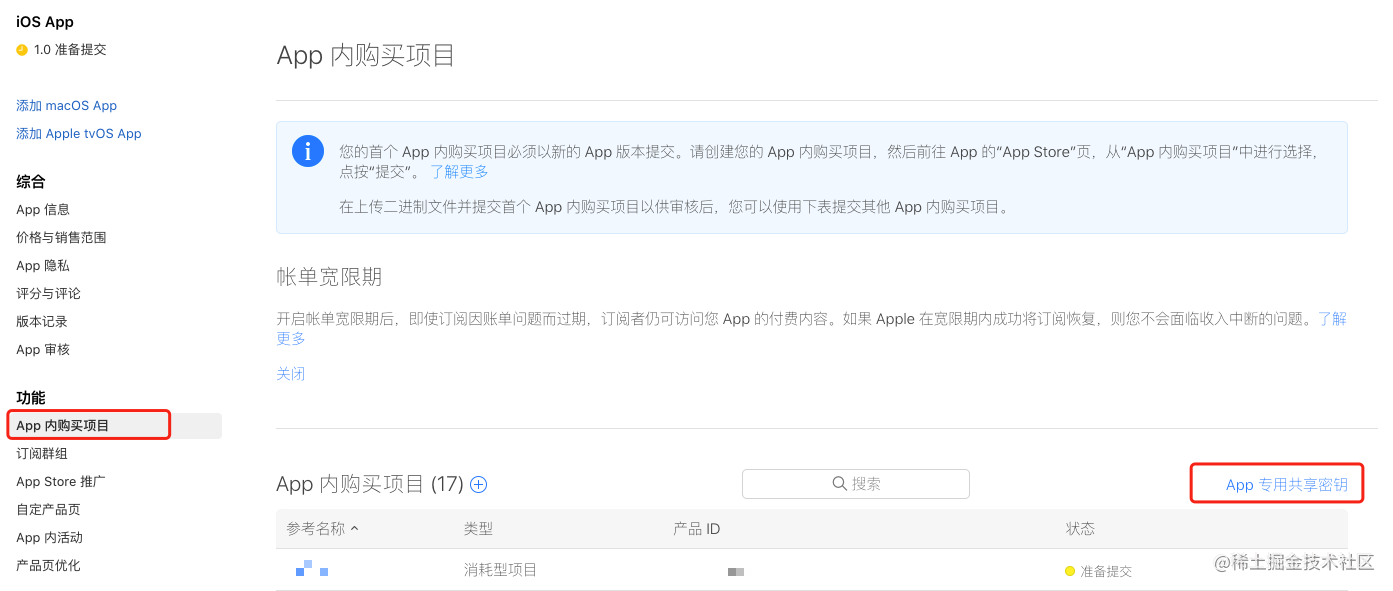
Task: Go to the "App 隐私" page
Action: (x=42, y=265)
